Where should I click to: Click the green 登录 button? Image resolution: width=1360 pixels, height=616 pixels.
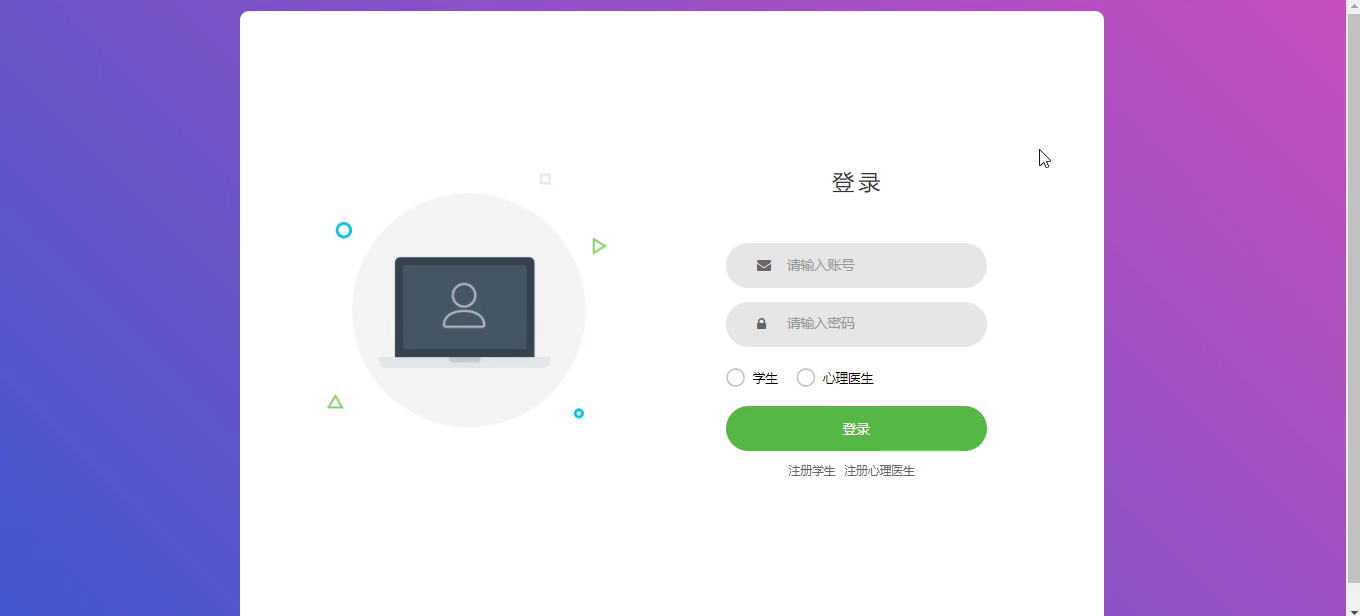pyautogui.click(x=856, y=428)
